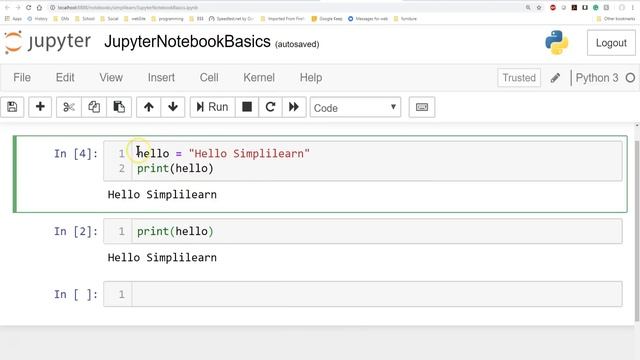Image resolution: width=640 pixels, height=360 pixels.
Task: Open the Messages for web bookmark
Action: (x=368, y=19)
